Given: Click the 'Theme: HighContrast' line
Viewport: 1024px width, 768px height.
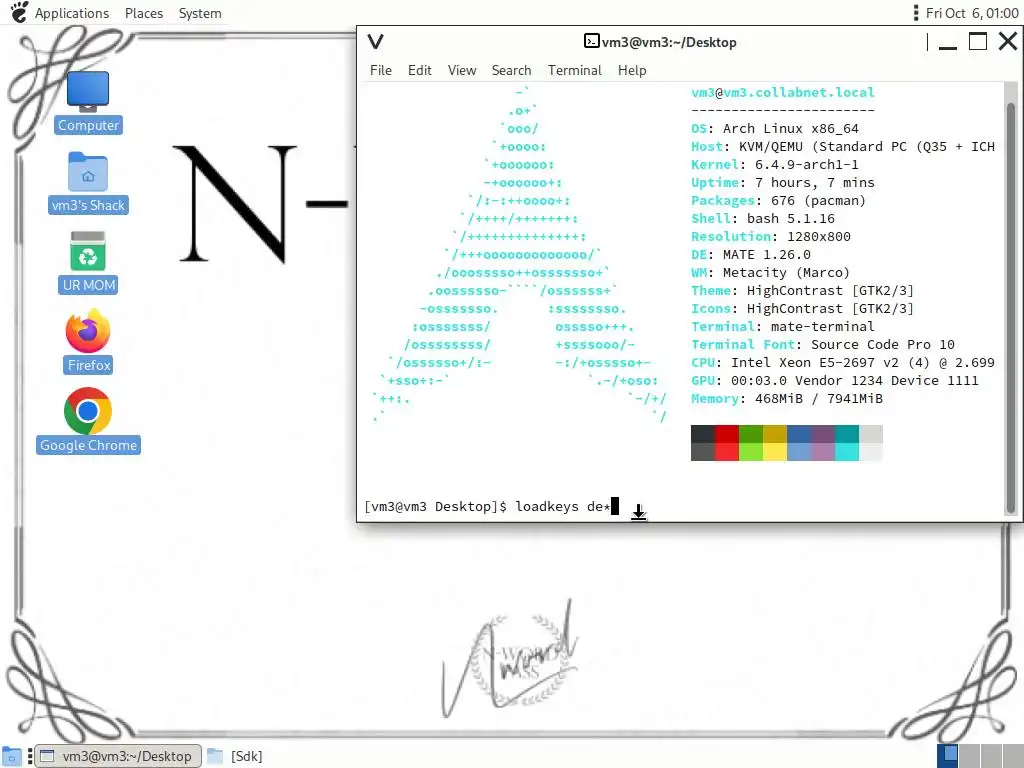Looking at the screenshot, I should coord(803,290).
